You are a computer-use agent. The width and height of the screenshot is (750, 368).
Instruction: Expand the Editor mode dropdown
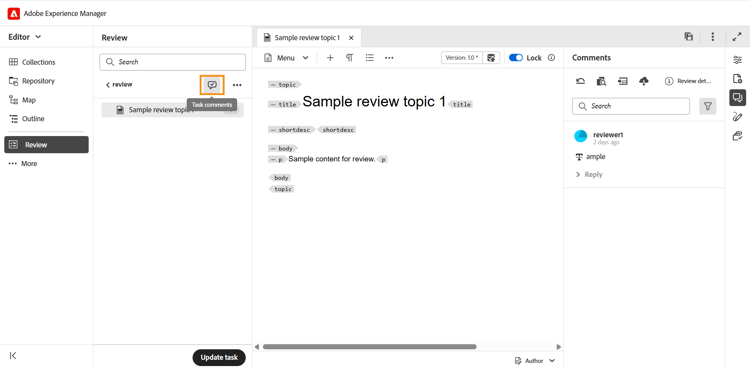tap(25, 37)
